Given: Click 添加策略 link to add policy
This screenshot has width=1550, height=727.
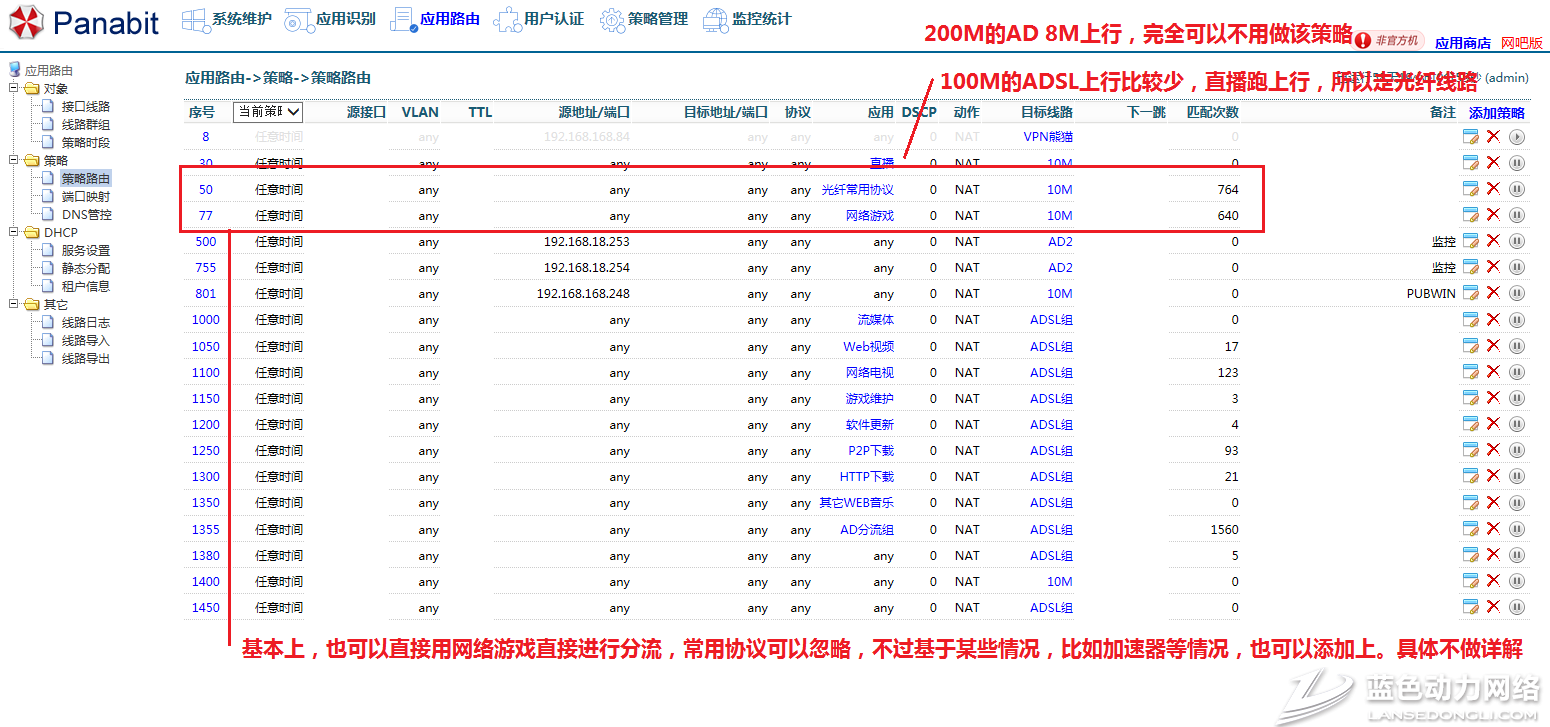Looking at the screenshot, I should (1496, 113).
